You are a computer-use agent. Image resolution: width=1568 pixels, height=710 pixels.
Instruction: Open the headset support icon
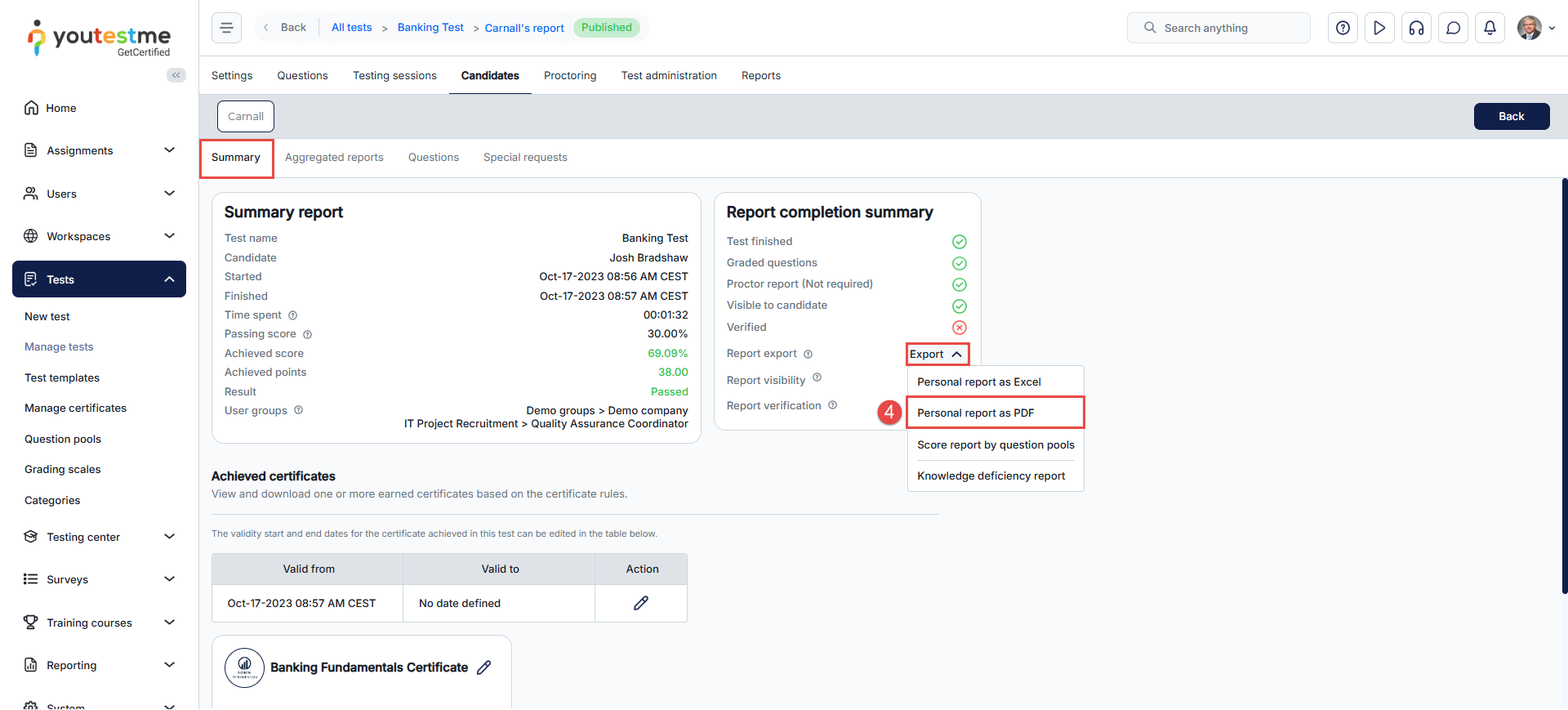(1416, 28)
